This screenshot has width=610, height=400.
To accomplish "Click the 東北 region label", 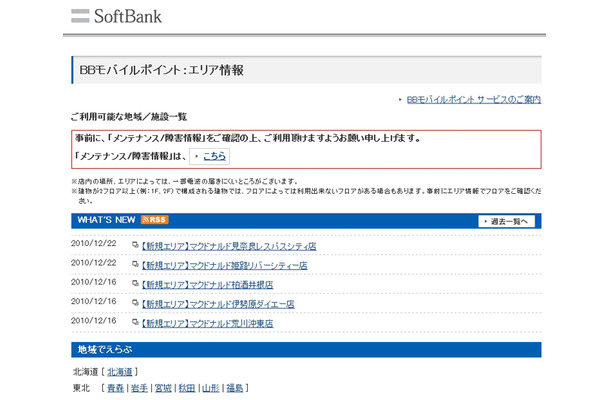I will [x=81, y=388].
